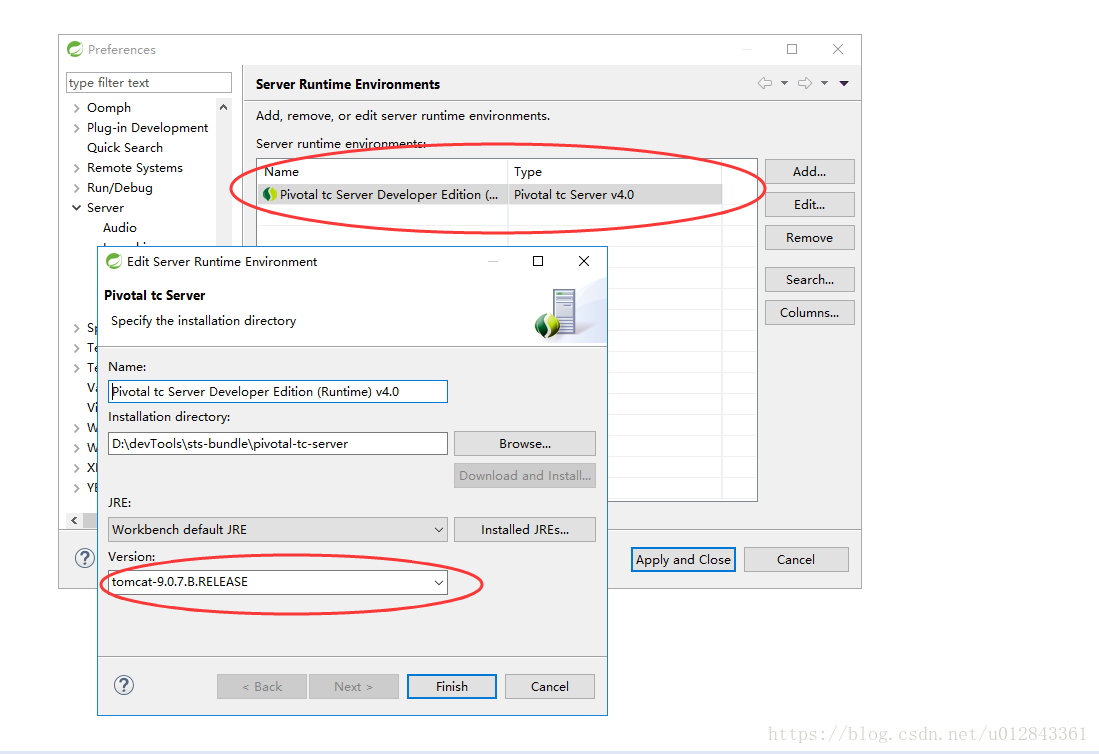Image resolution: width=1099 pixels, height=754 pixels.
Task: Click the Installation directory text field
Action: point(278,444)
